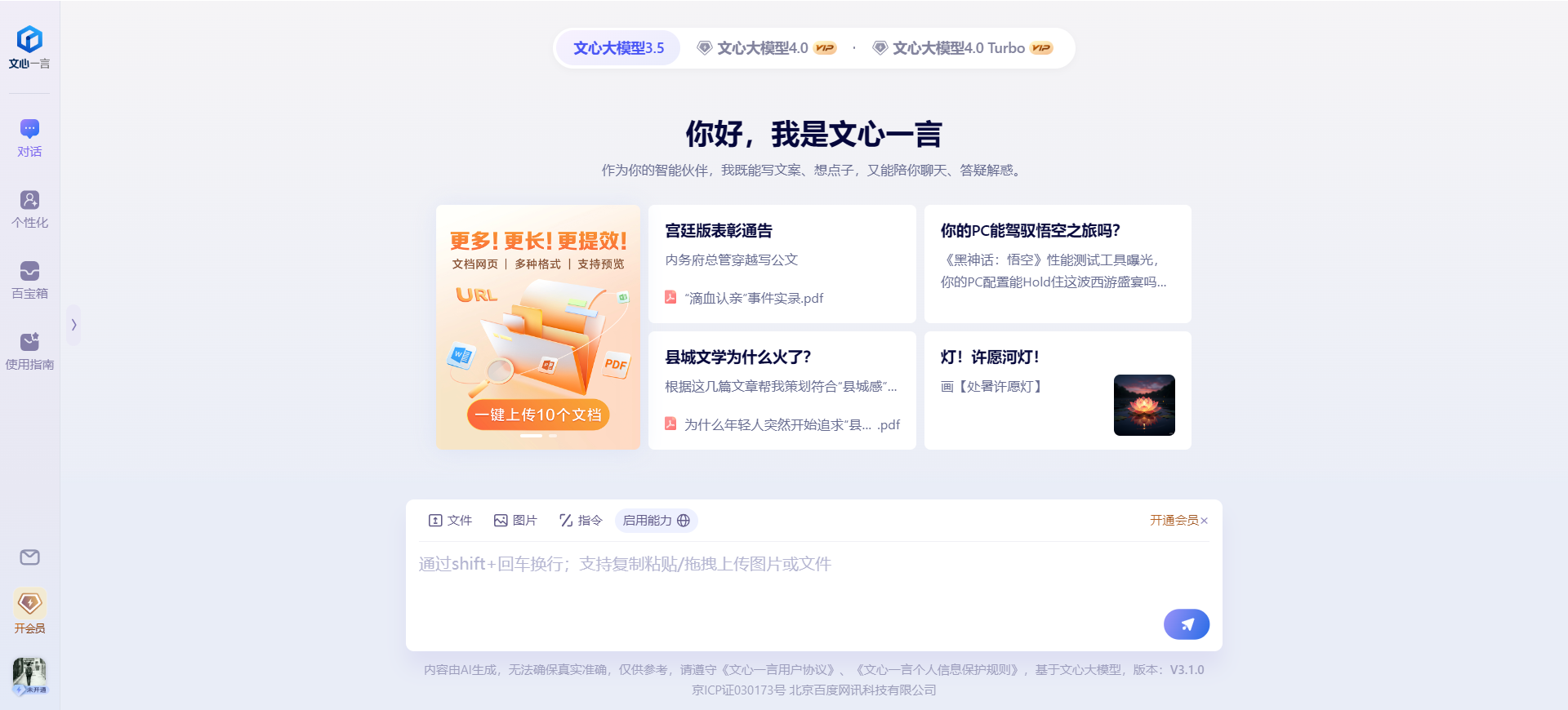Click the 更多!更长!更提效! banner heading

[x=538, y=241]
